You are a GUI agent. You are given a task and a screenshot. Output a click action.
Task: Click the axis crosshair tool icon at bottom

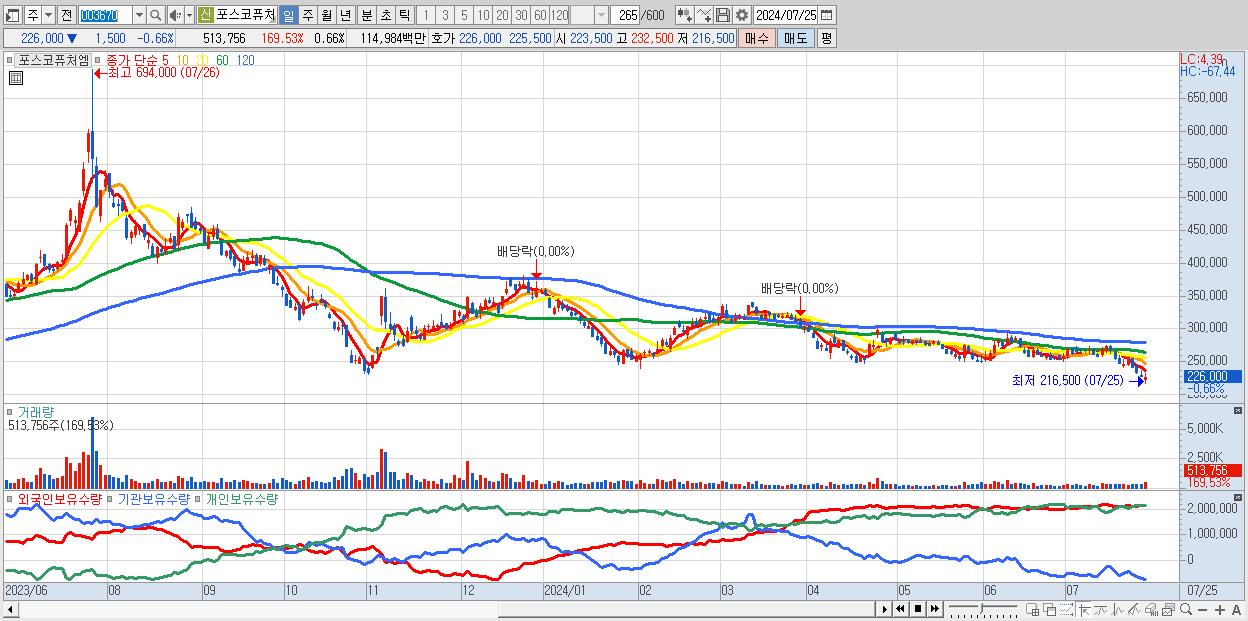click(1084, 609)
